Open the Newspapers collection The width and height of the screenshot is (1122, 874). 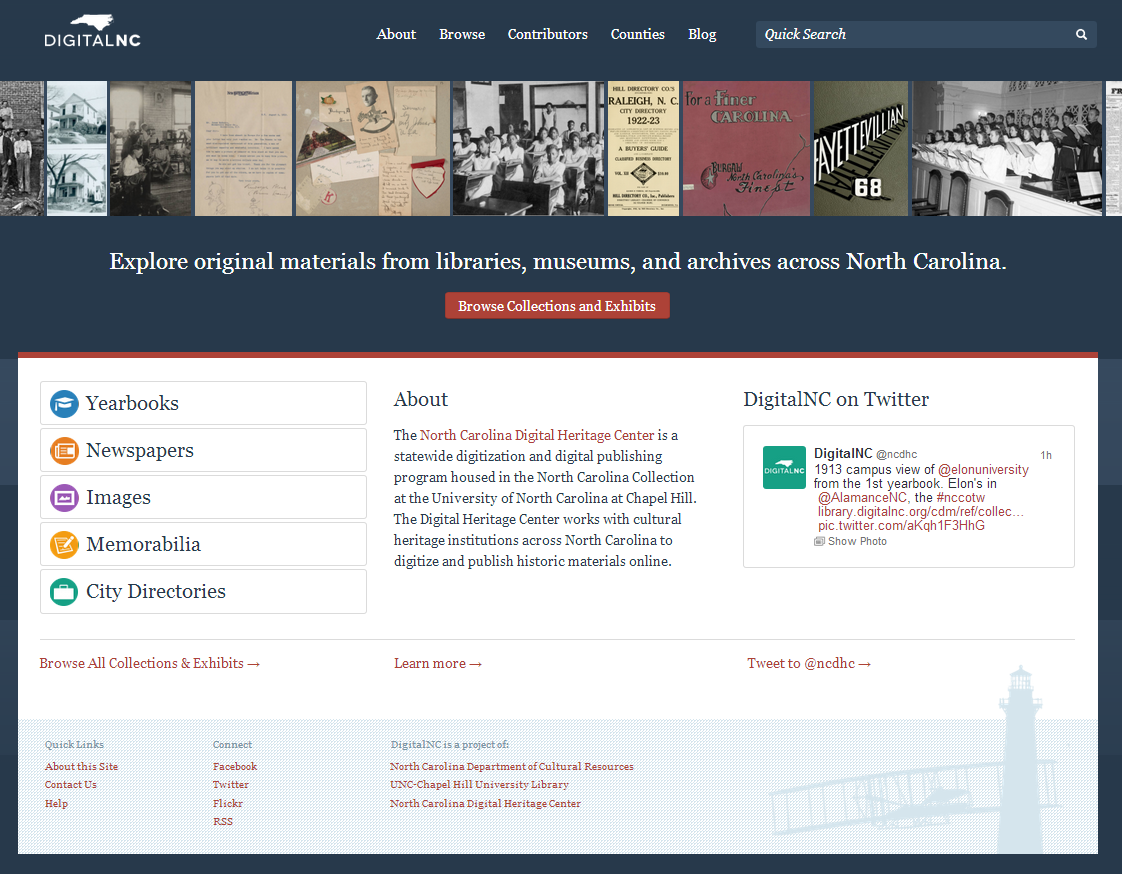tap(203, 450)
